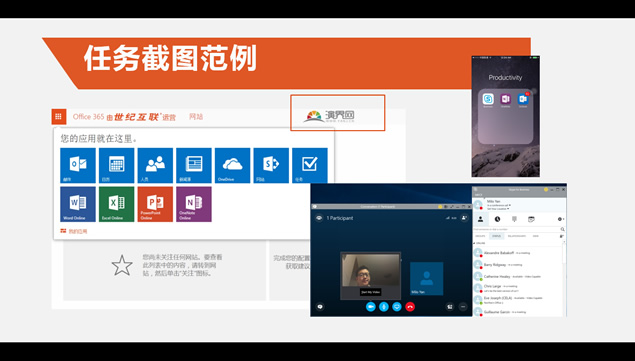Launch the OneDrive tile
Screen dimensions: 635x361
click(x=232, y=165)
